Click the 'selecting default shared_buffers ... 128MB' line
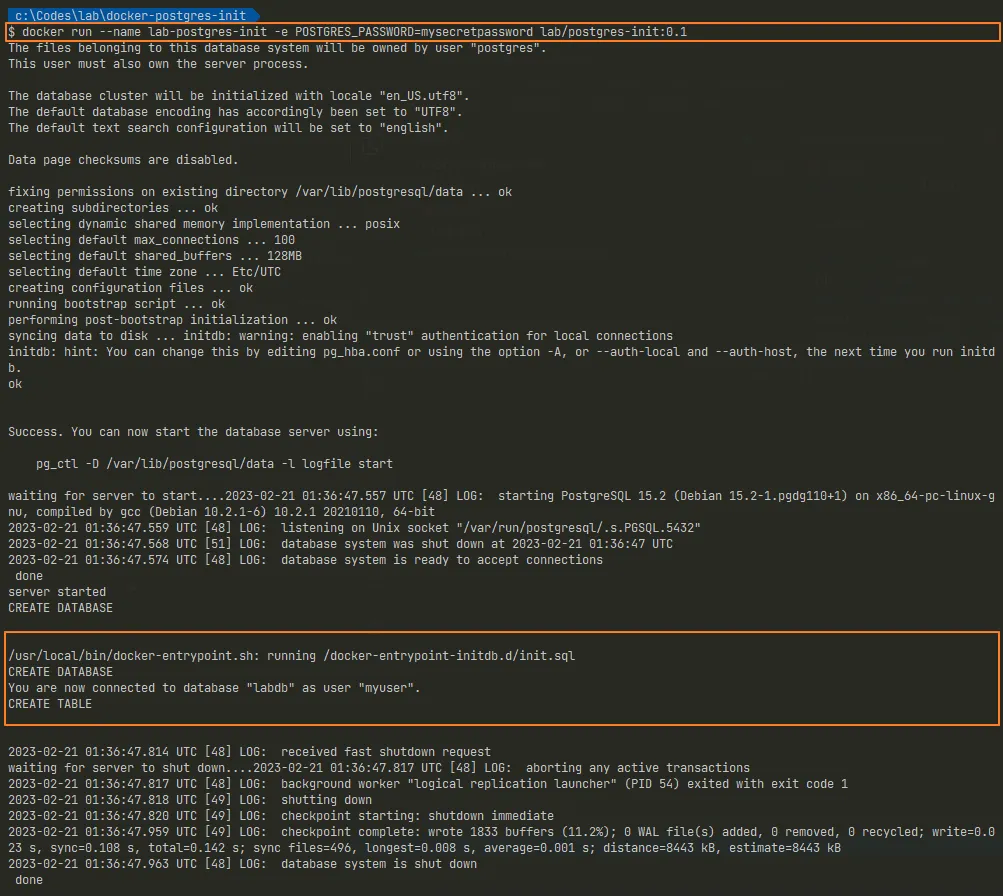Screen dimensions: 1003x896 tap(155, 256)
